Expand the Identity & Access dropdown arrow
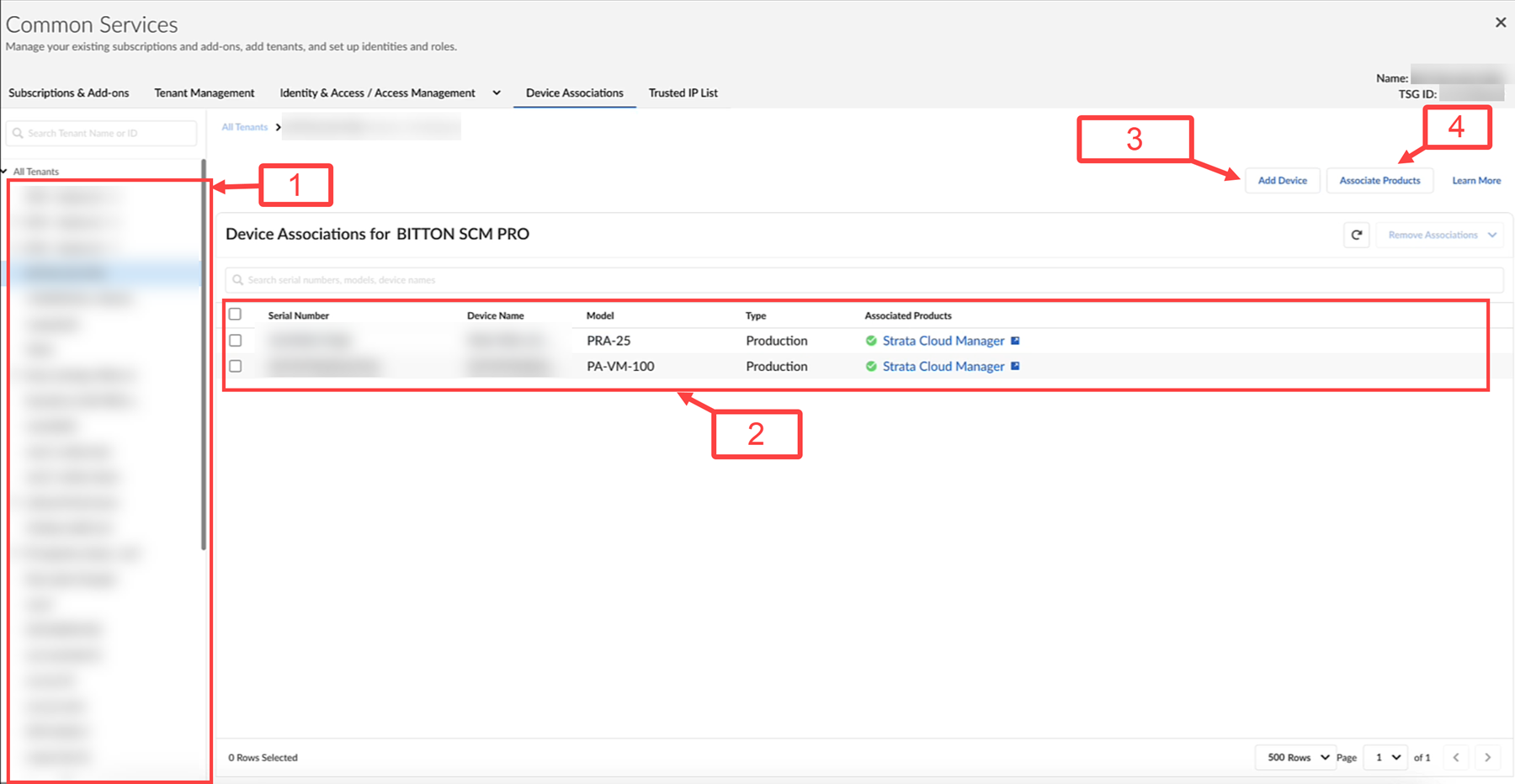This screenshot has height=784, width=1515. pos(497,93)
